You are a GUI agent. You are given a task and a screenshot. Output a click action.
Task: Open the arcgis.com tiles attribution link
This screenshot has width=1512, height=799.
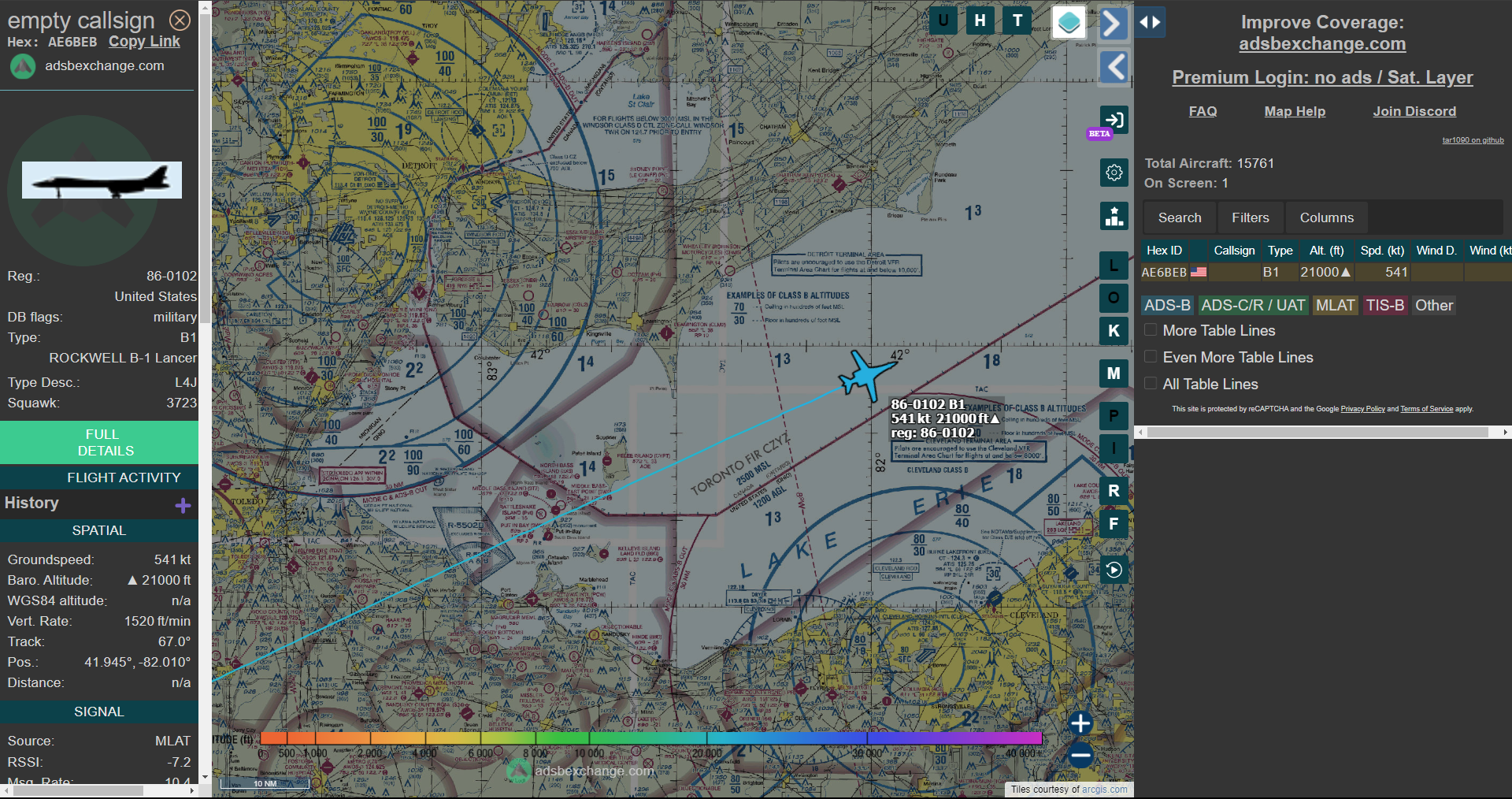coord(1104,789)
